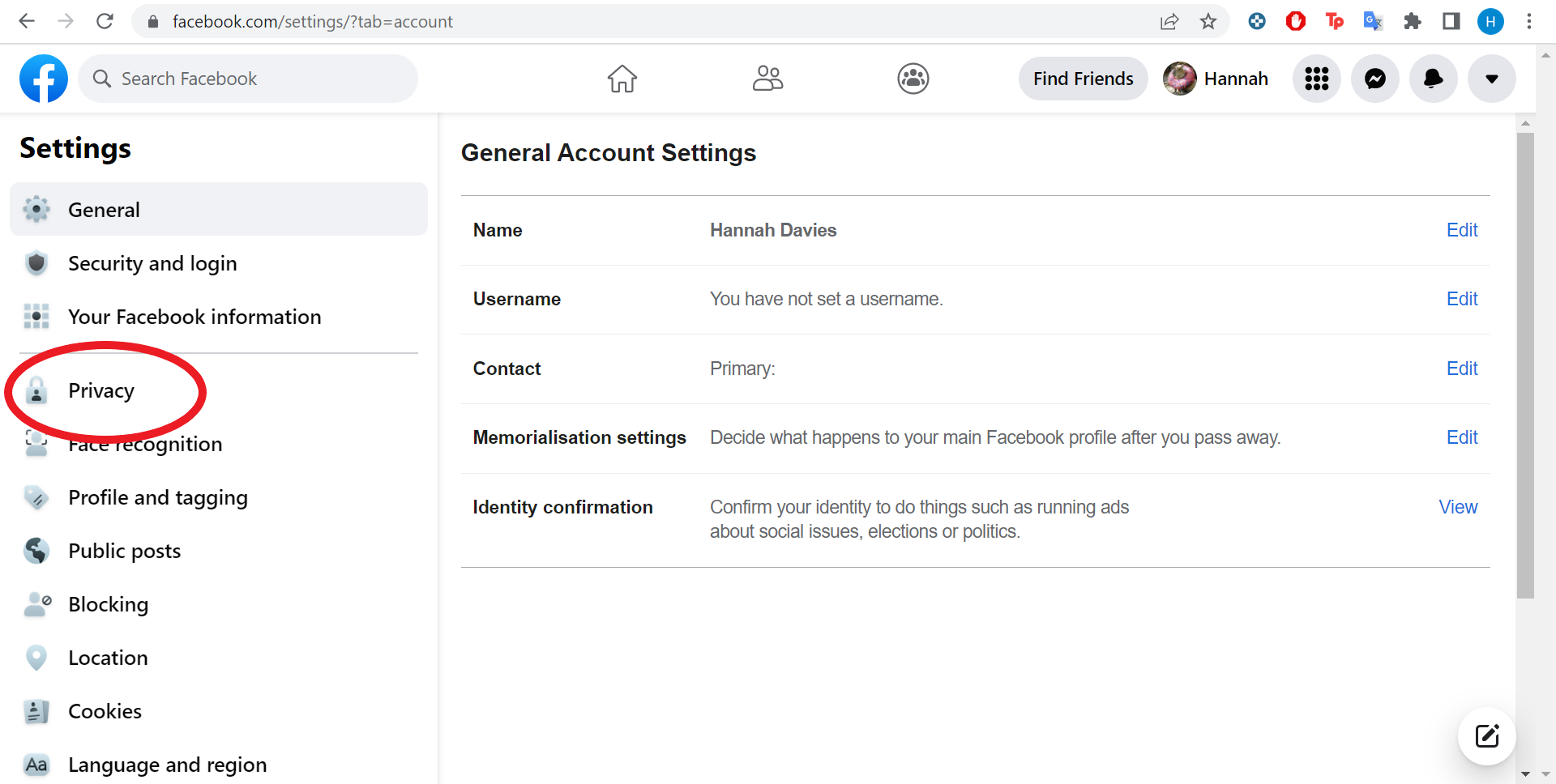Open the browser extensions puzzle icon
The height and width of the screenshot is (784, 1556).
tap(1413, 22)
